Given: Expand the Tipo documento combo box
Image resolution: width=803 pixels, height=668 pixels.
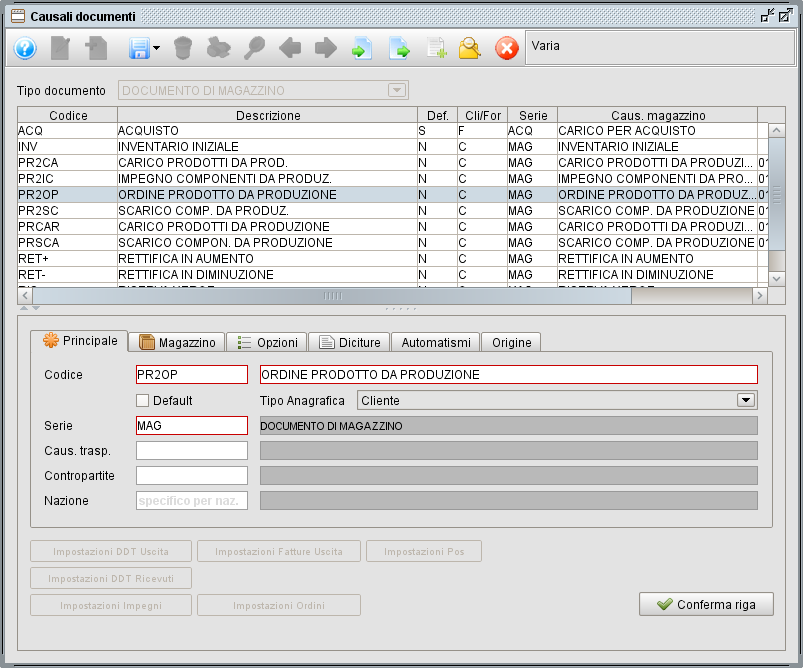Looking at the screenshot, I should click(397, 90).
